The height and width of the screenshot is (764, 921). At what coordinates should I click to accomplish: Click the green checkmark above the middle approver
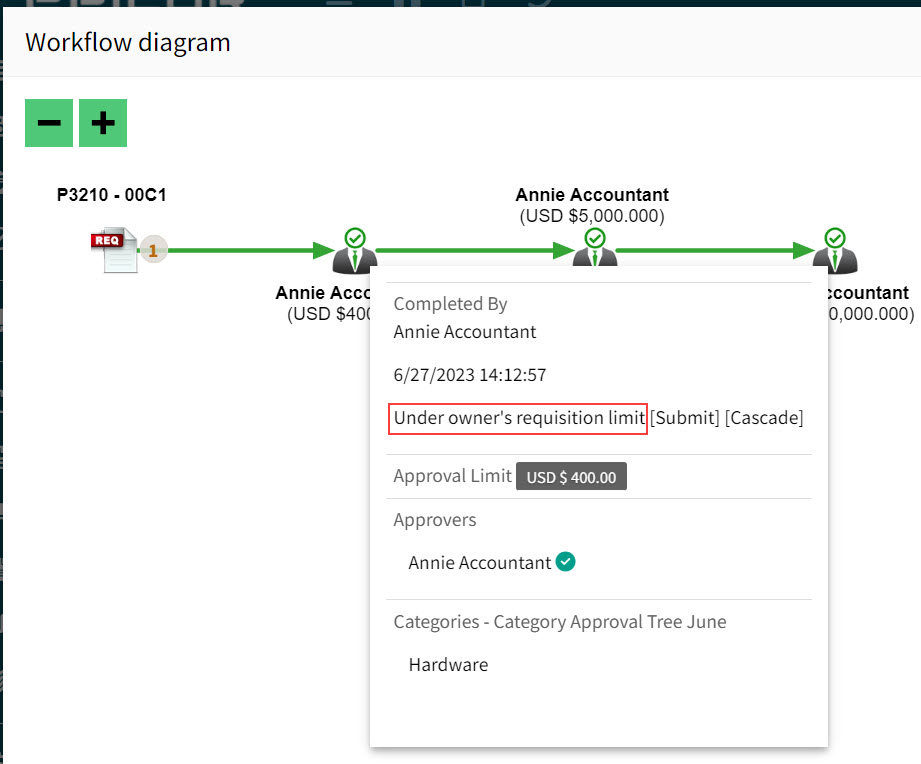[x=594, y=237]
